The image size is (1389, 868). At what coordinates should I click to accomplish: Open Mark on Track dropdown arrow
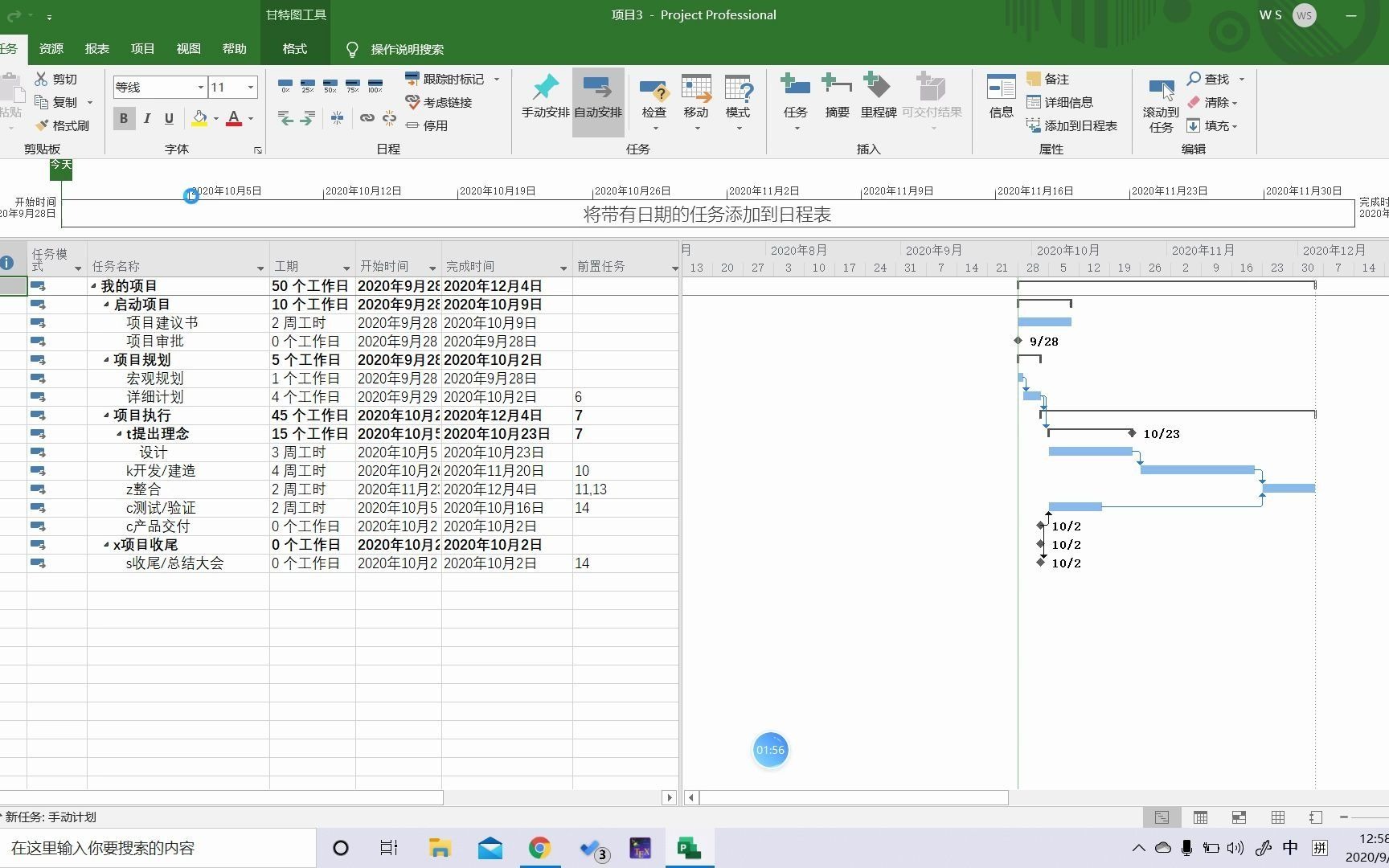[497, 79]
